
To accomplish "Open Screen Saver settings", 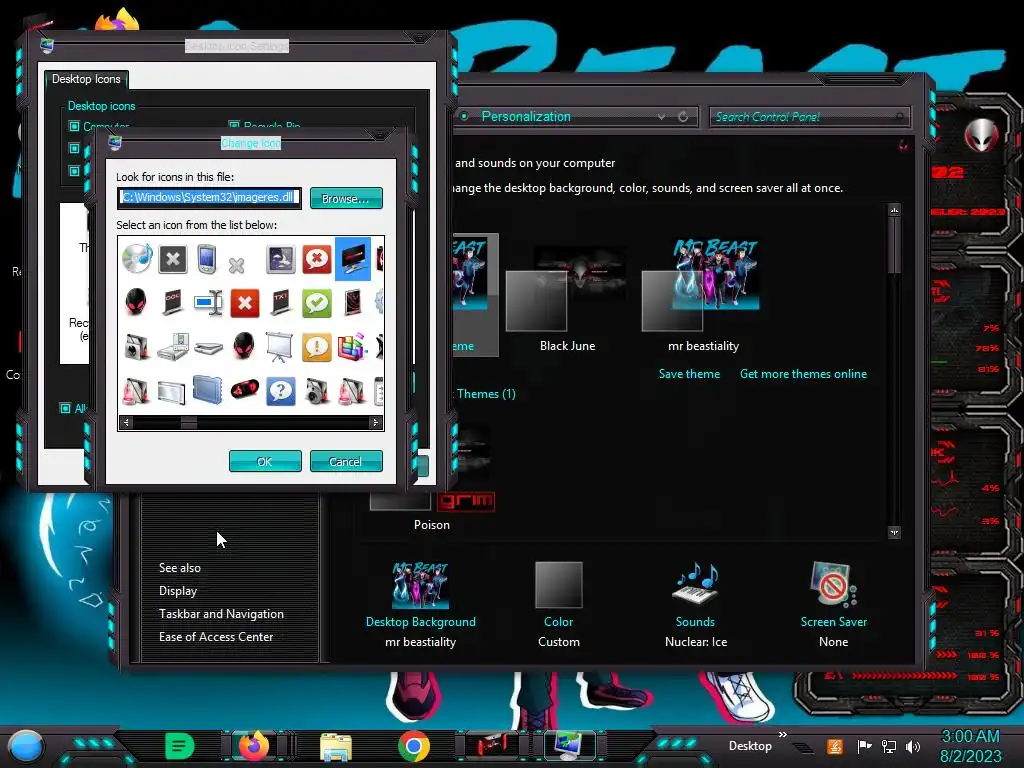I will coord(834,603).
